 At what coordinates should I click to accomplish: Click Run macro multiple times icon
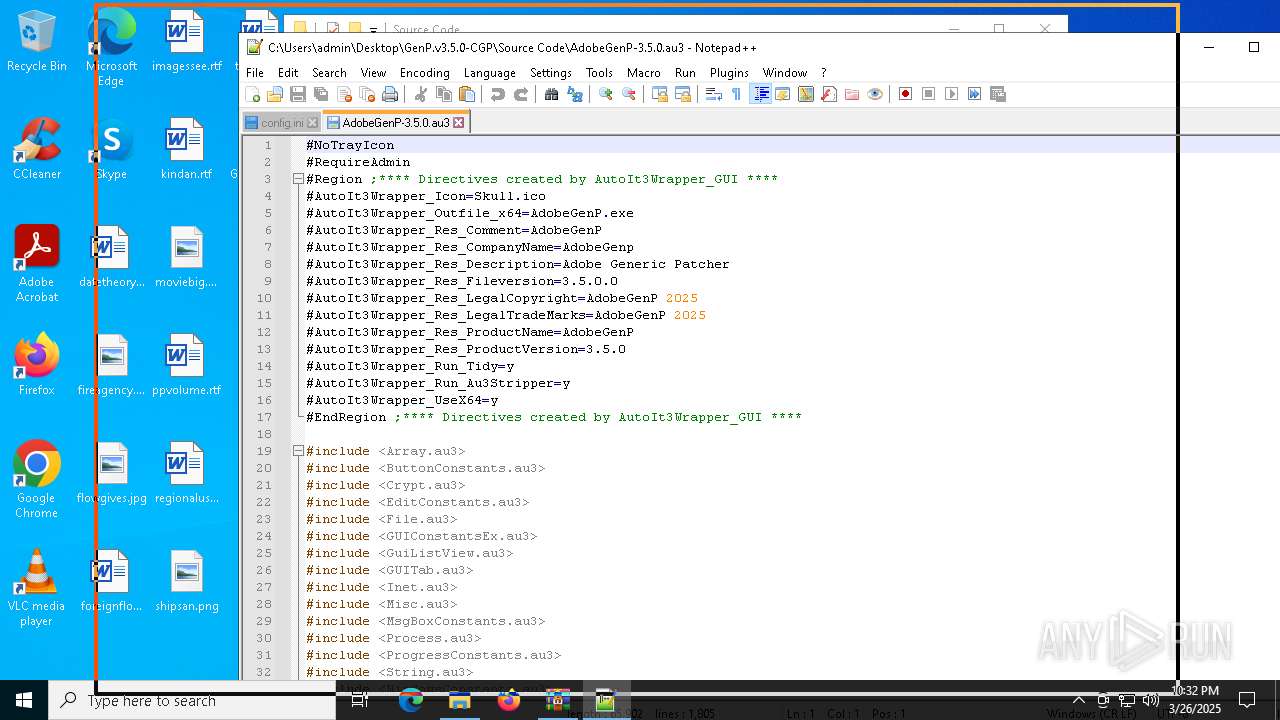[x=975, y=94]
